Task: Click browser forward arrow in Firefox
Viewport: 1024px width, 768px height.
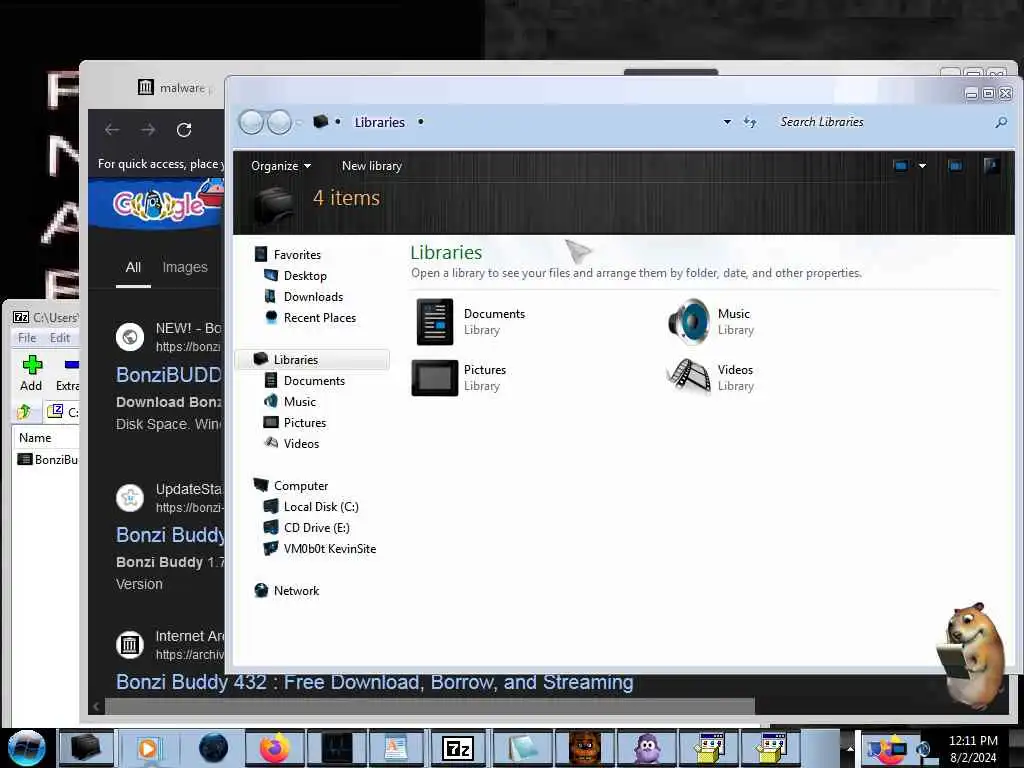Action: tap(148, 130)
